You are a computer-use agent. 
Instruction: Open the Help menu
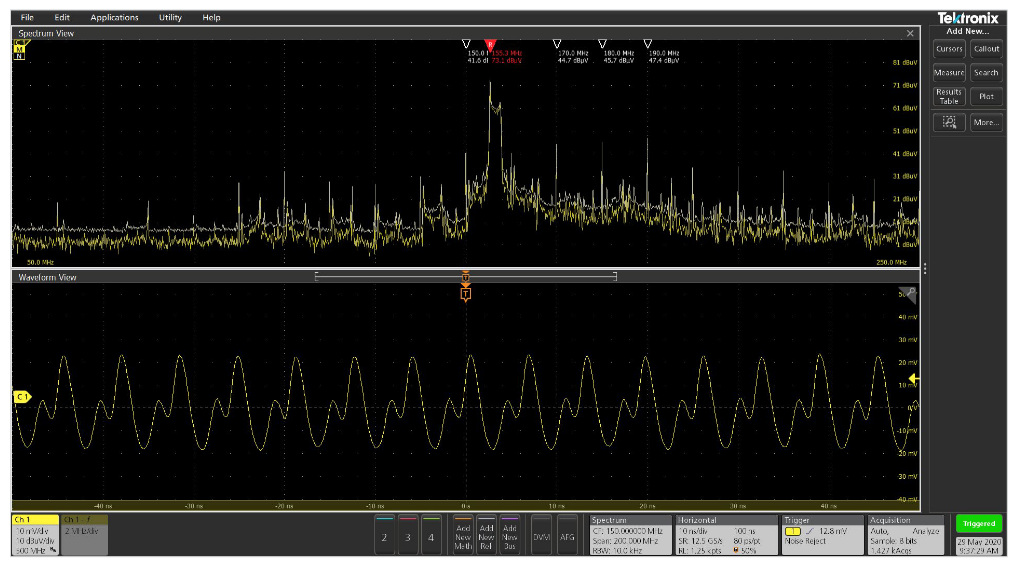point(211,18)
